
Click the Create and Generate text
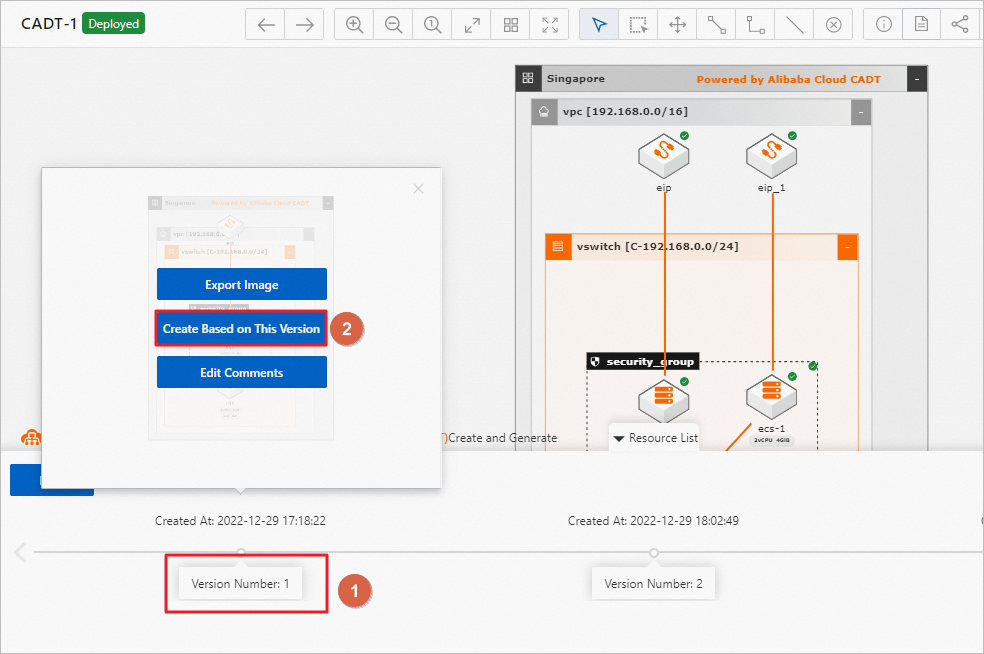point(503,438)
